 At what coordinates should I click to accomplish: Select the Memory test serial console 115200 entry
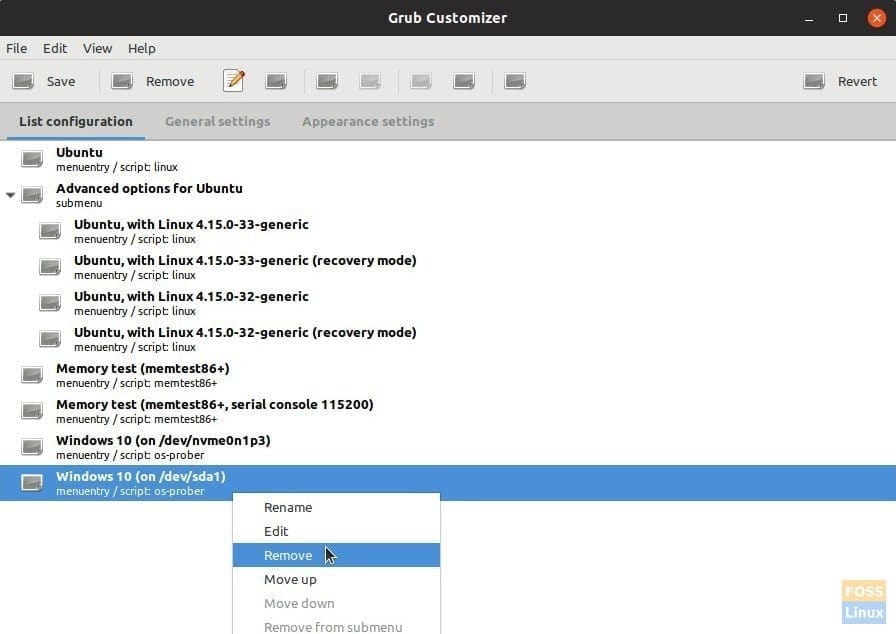pos(448,411)
